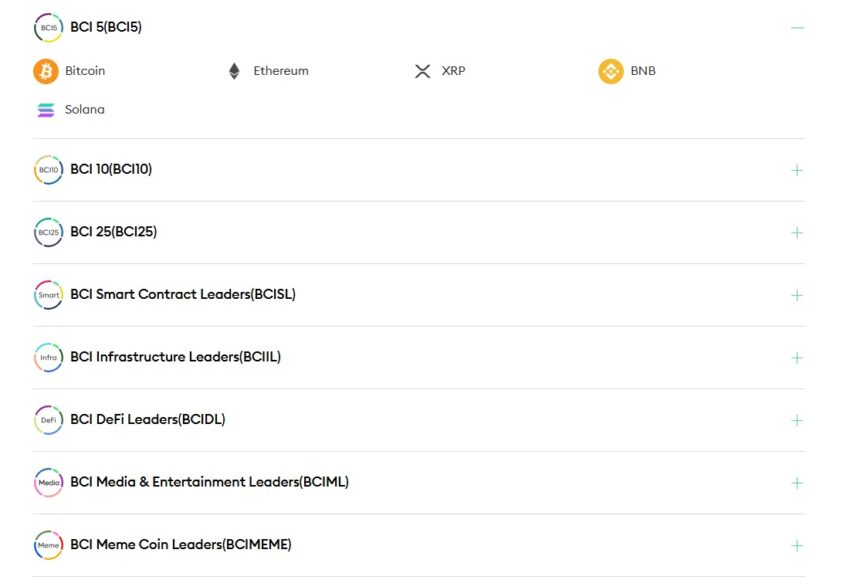This screenshot has width=850, height=580.
Task: Expand the BCI 25 section
Action: pyautogui.click(x=797, y=232)
